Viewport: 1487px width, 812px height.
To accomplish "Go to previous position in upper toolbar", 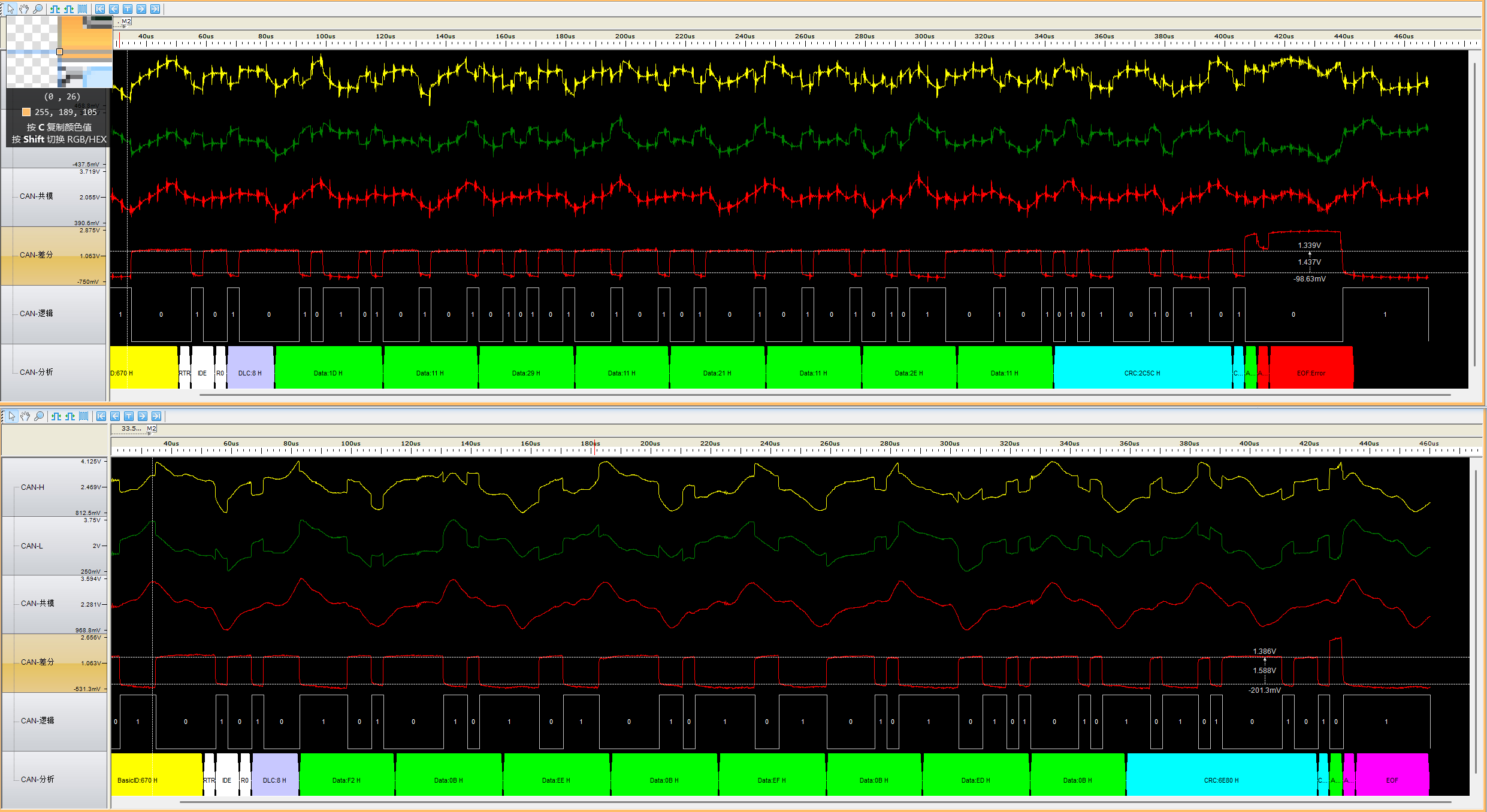I will [x=114, y=9].
